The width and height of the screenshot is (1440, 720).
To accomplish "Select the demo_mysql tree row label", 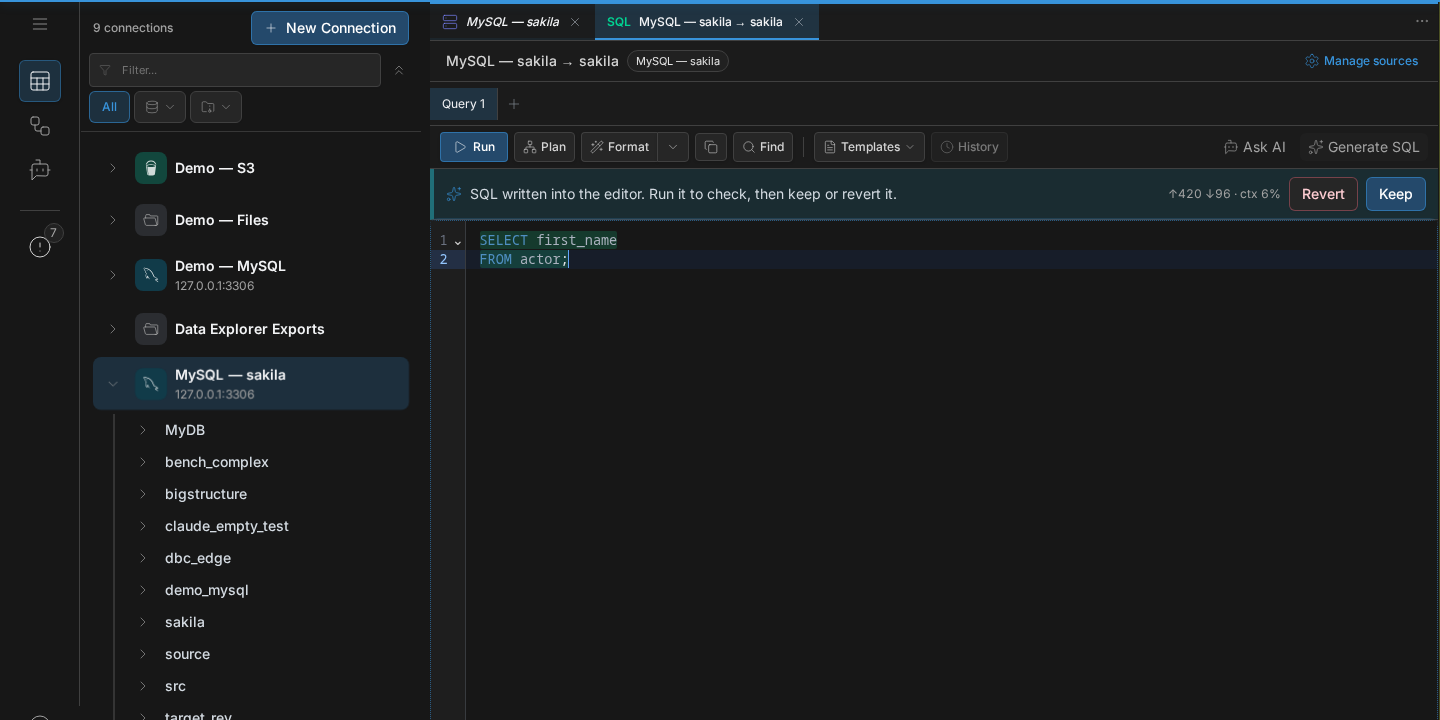I will click(x=207, y=590).
